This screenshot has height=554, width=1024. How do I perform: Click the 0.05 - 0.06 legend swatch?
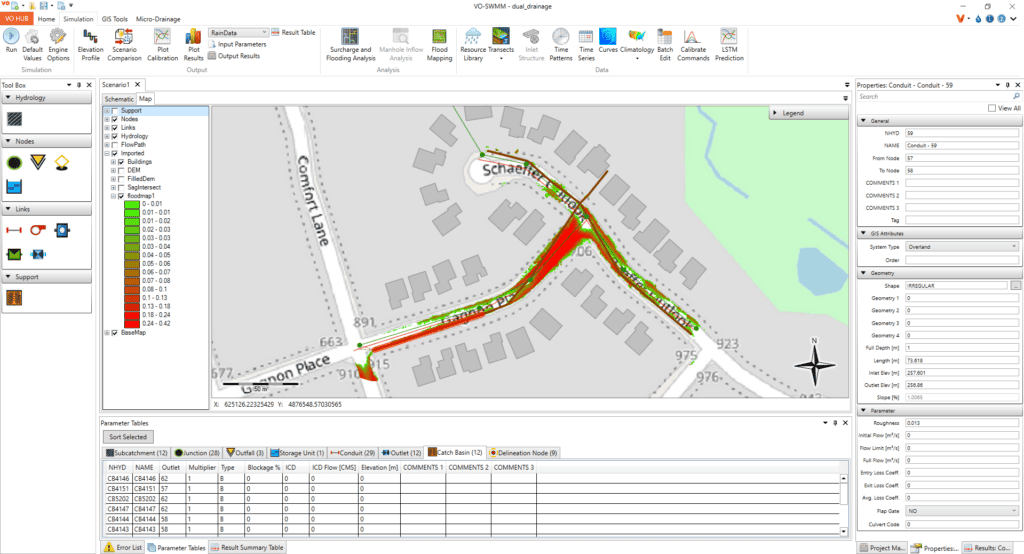click(132, 264)
